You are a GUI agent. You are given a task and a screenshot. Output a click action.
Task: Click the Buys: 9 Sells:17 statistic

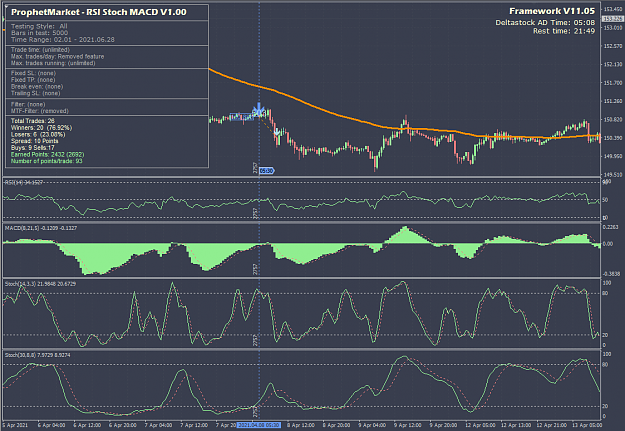click(33, 148)
